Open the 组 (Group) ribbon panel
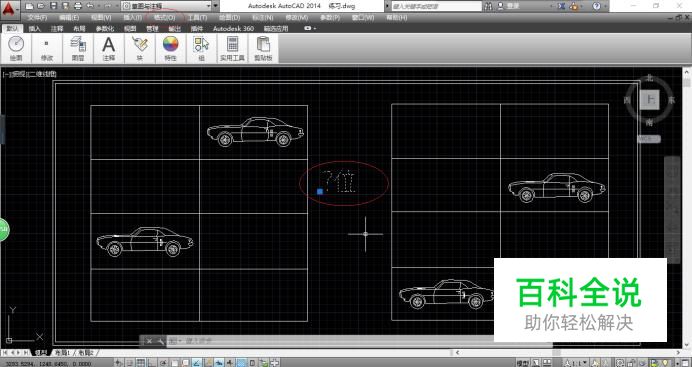 (x=201, y=48)
